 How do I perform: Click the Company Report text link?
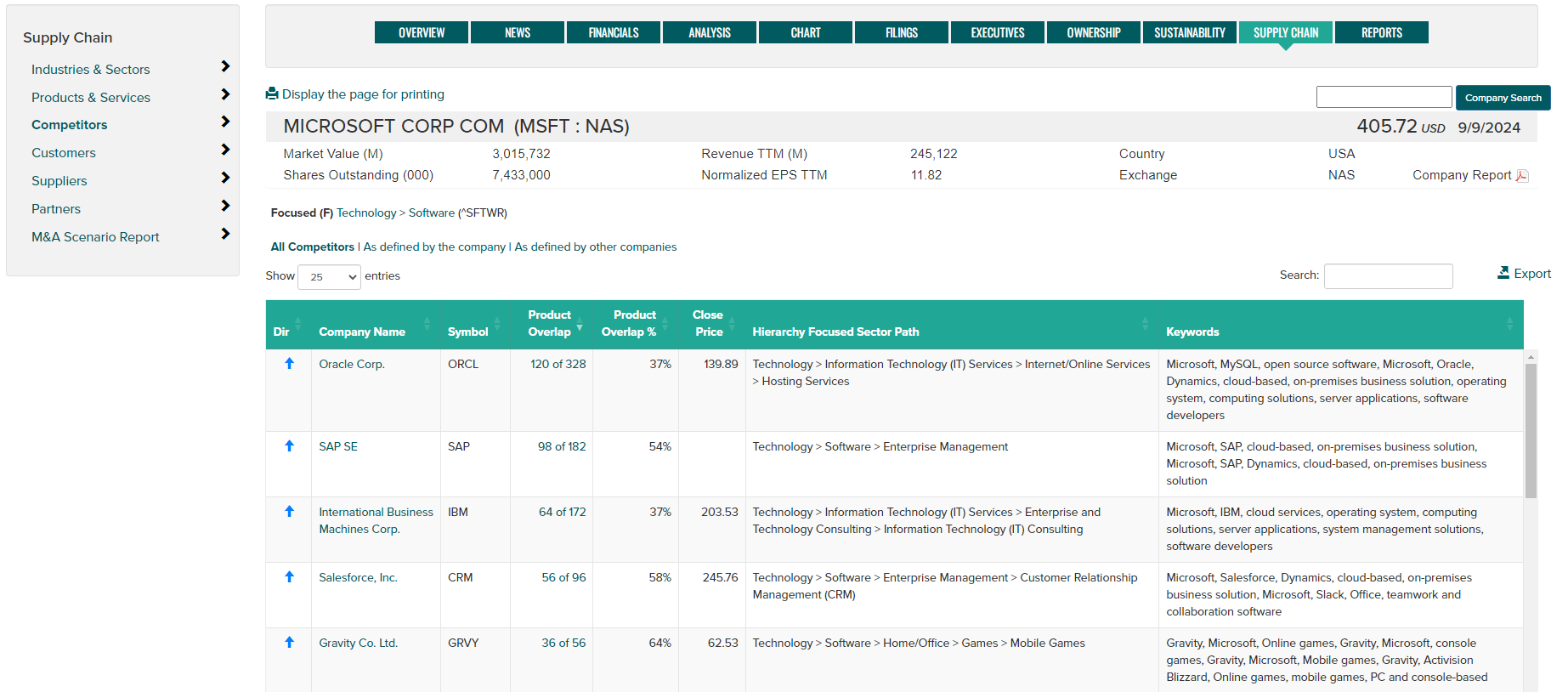1462,175
